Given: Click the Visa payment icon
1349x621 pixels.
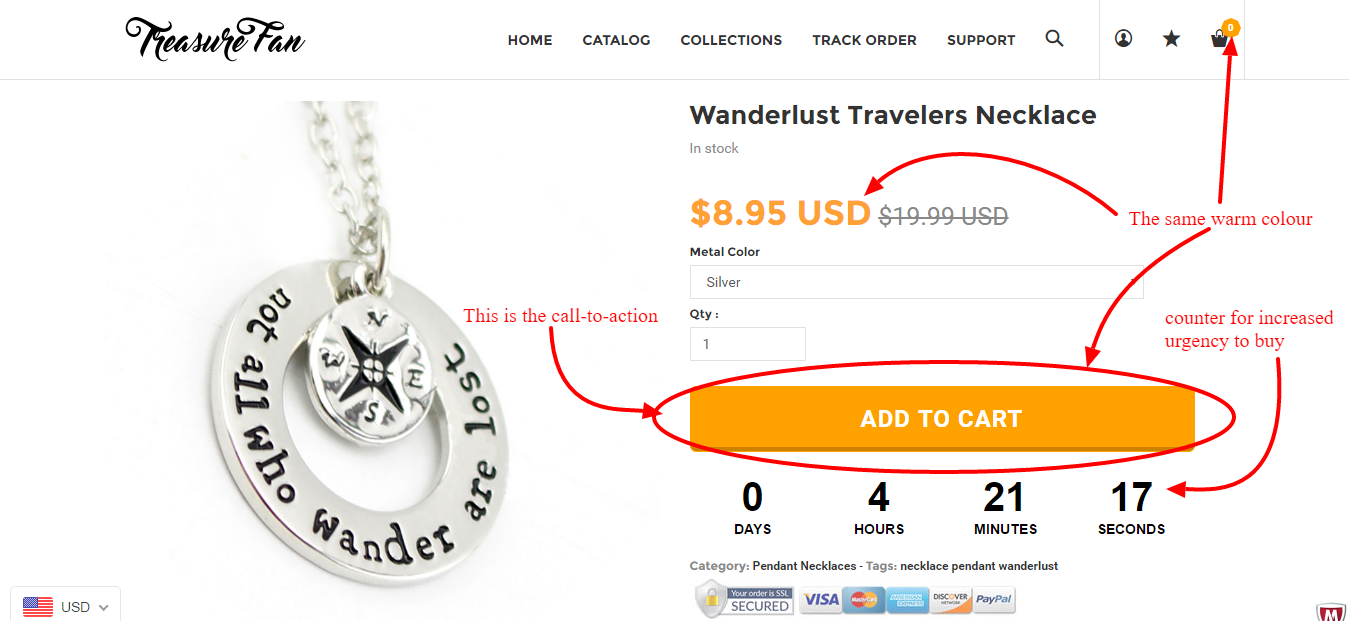Looking at the screenshot, I should 820,600.
